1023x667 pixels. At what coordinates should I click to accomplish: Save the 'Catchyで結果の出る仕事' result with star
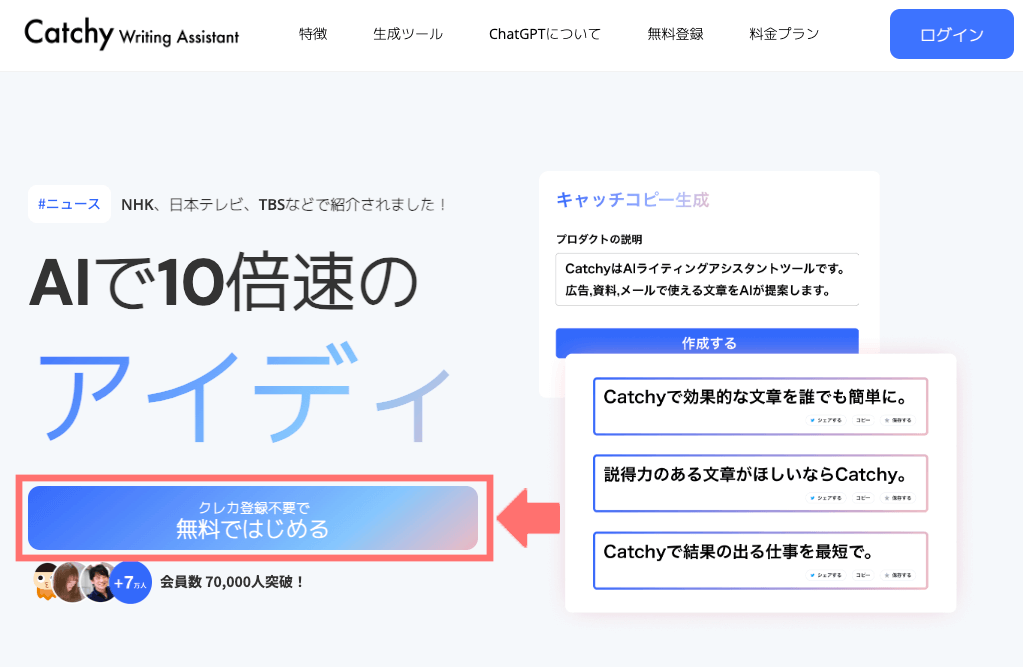pyautogui.click(x=898, y=575)
